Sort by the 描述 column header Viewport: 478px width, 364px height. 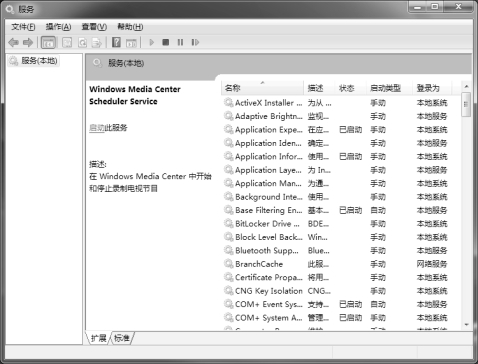319,88
